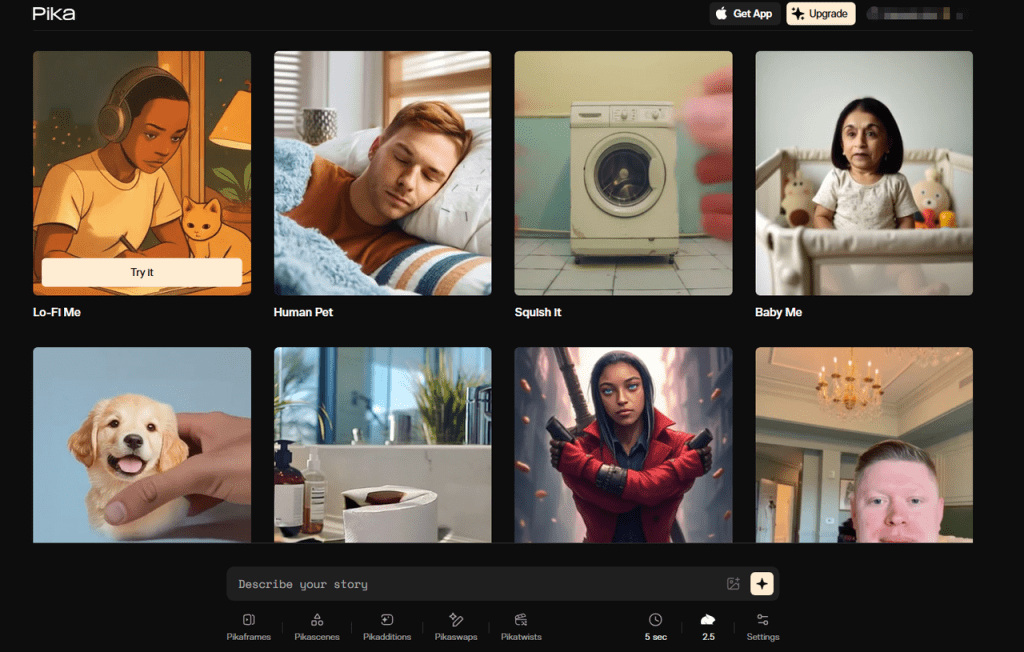
Task: Click the Get App button
Action: [745, 14]
